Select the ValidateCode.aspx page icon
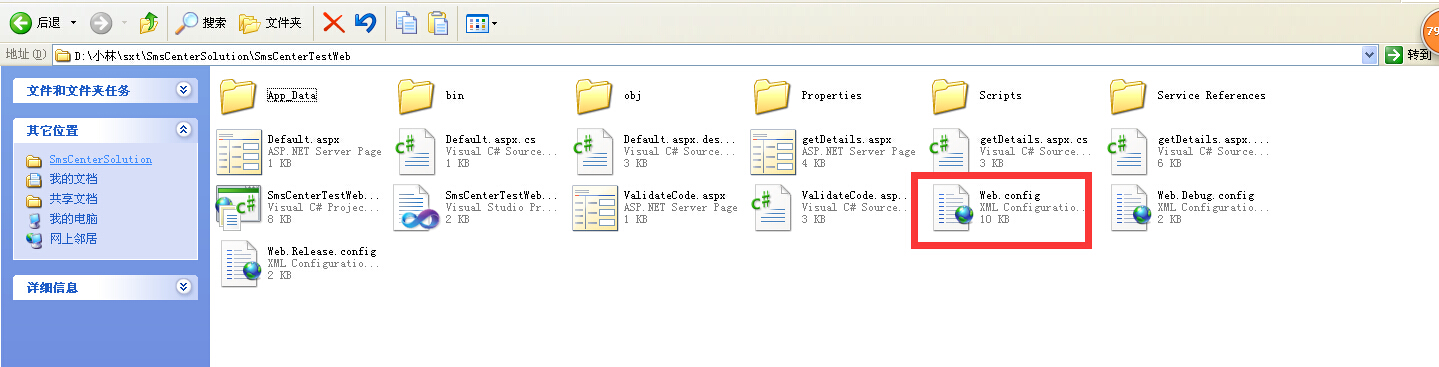1439x367 pixels. coord(594,208)
